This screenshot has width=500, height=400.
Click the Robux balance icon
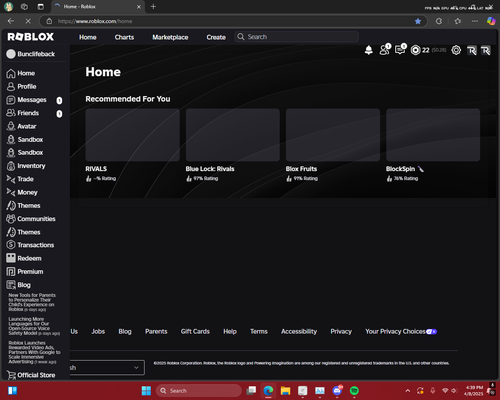coord(415,50)
